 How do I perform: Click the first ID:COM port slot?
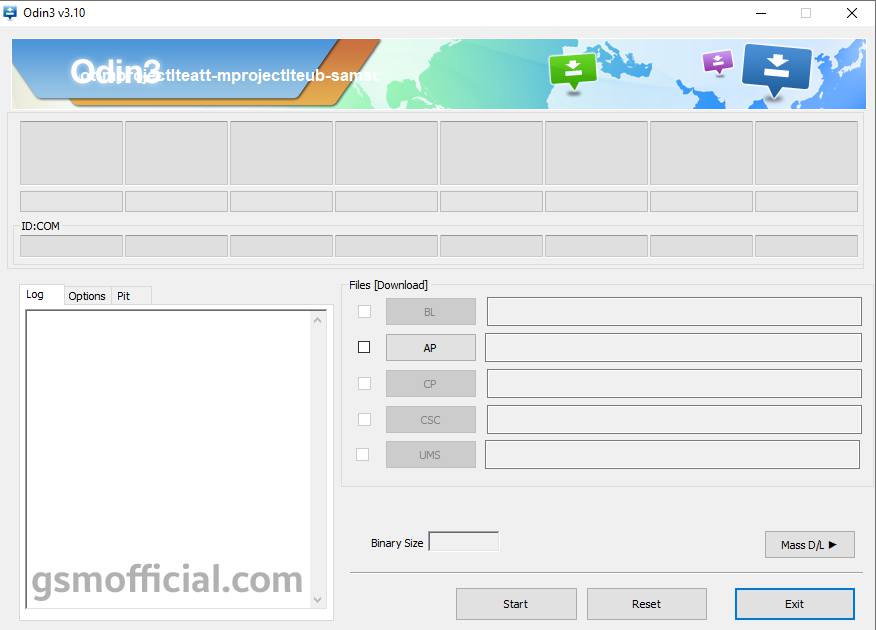(72, 246)
